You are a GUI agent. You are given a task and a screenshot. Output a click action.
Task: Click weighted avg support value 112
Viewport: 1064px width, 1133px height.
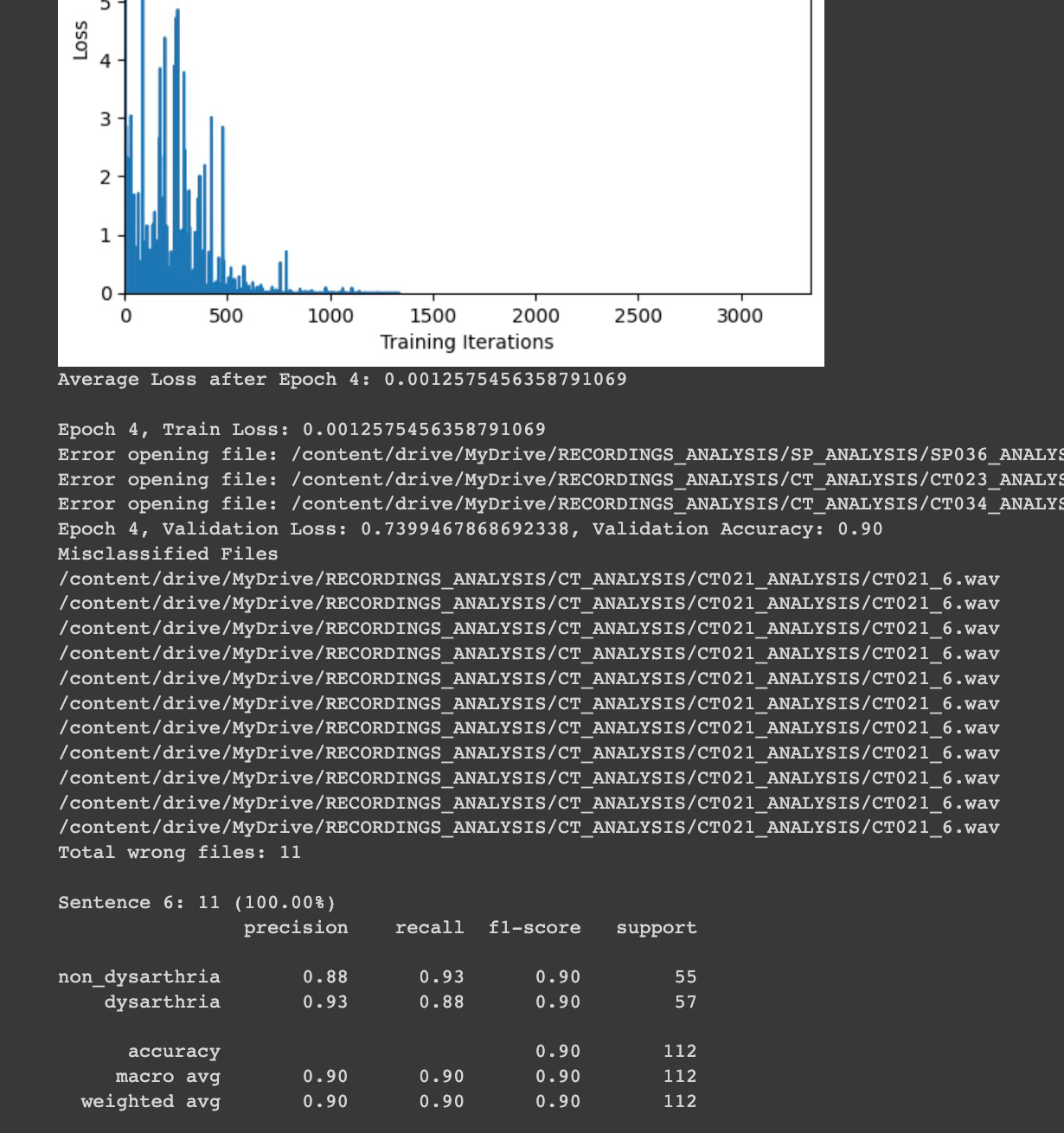tap(680, 1102)
